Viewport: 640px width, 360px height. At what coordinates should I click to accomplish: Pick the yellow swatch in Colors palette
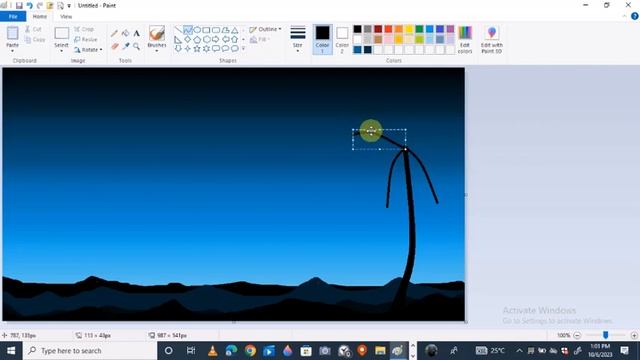[x=409, y=29]
